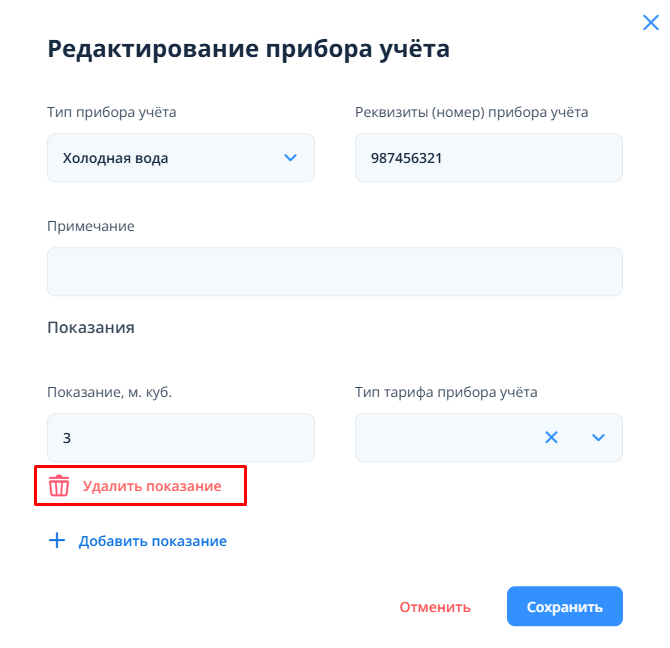This screenshot has height=648, width=670.
Task: Click the 'Показание, м. куб.' label
Action: [x=109, y=393]
